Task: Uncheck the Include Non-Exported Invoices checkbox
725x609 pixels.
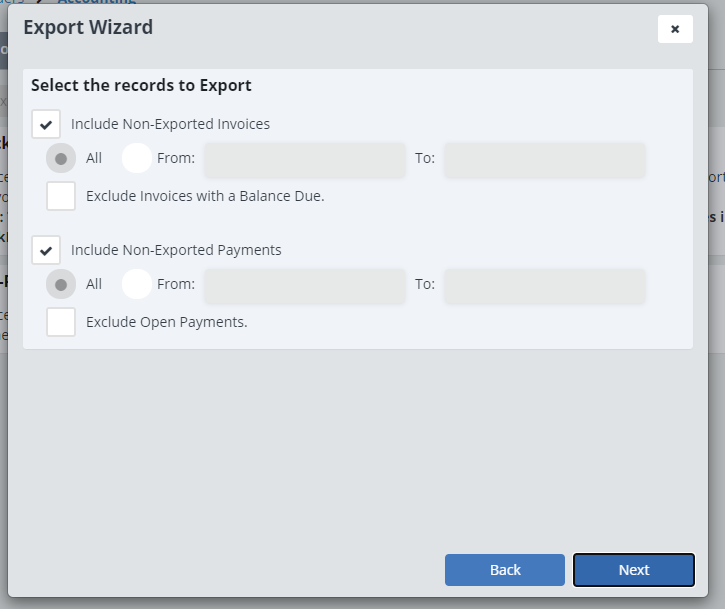Action: click(x=46, y=125)
